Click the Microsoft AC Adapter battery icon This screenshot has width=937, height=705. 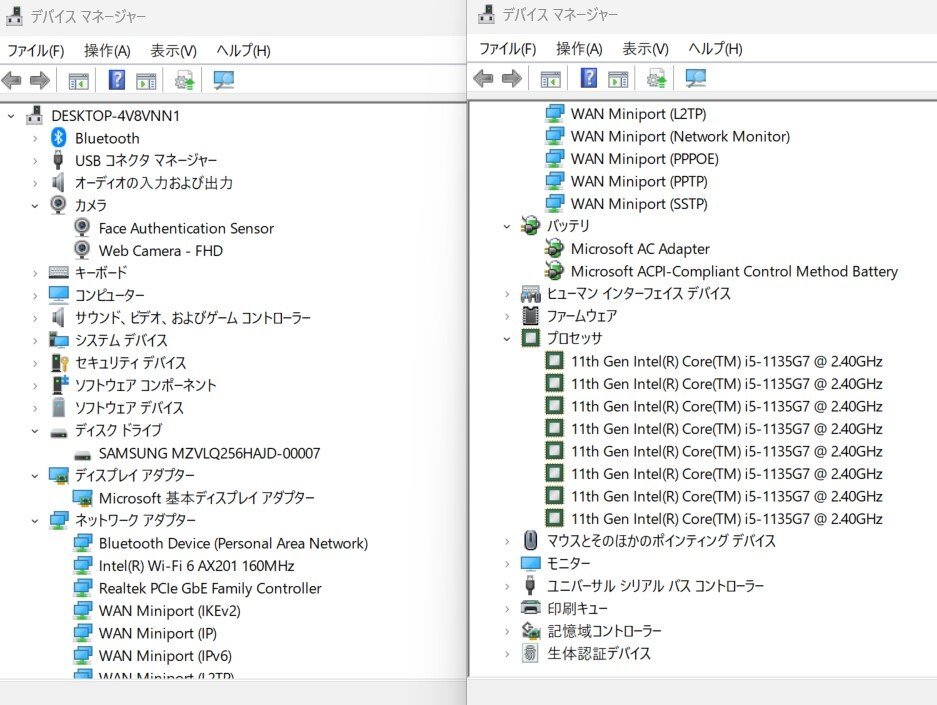click(x=555, y=248)
